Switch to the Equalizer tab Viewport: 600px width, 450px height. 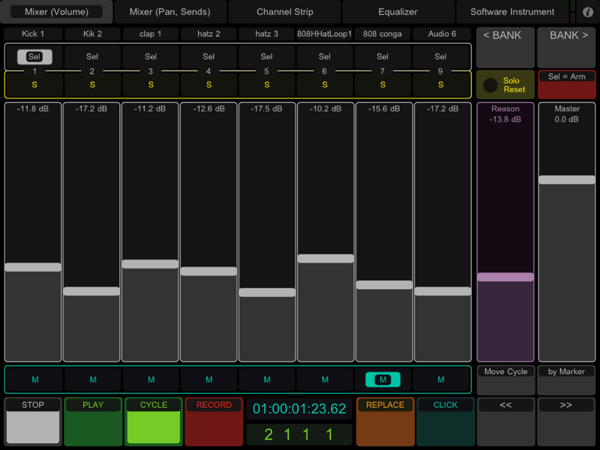397,12
